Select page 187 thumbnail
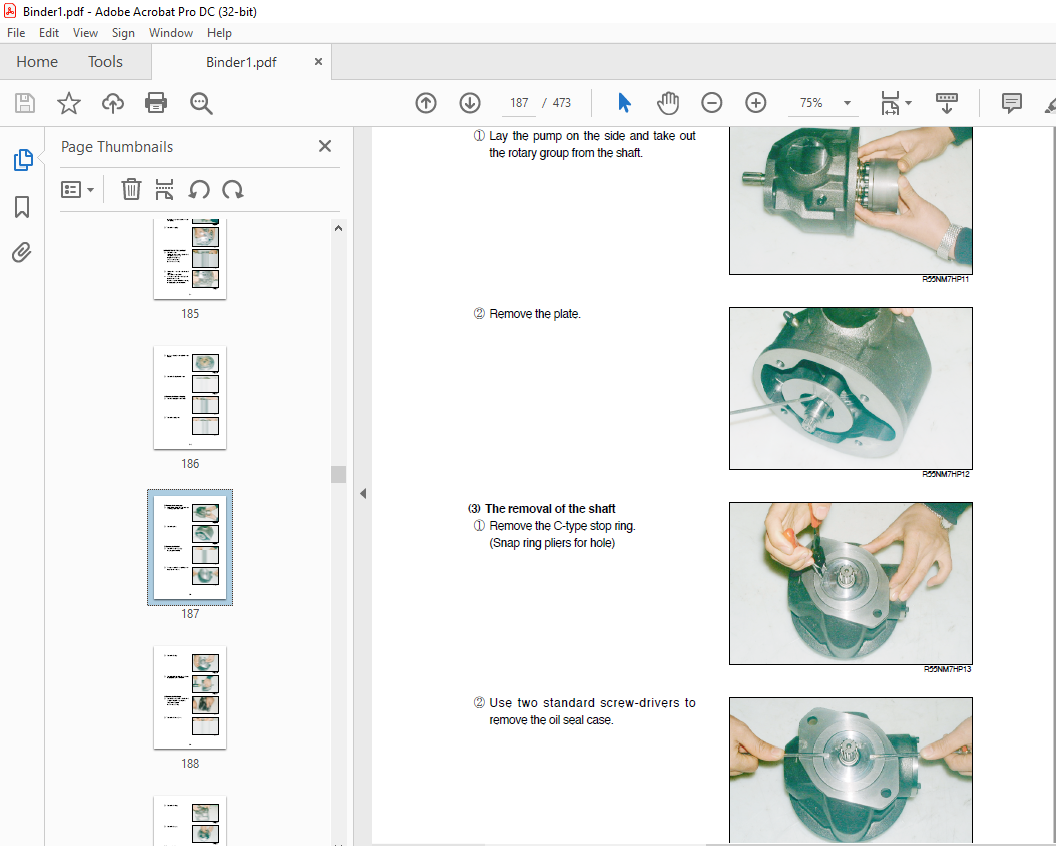Screen dimensions: 1056x846 (190, 547)
